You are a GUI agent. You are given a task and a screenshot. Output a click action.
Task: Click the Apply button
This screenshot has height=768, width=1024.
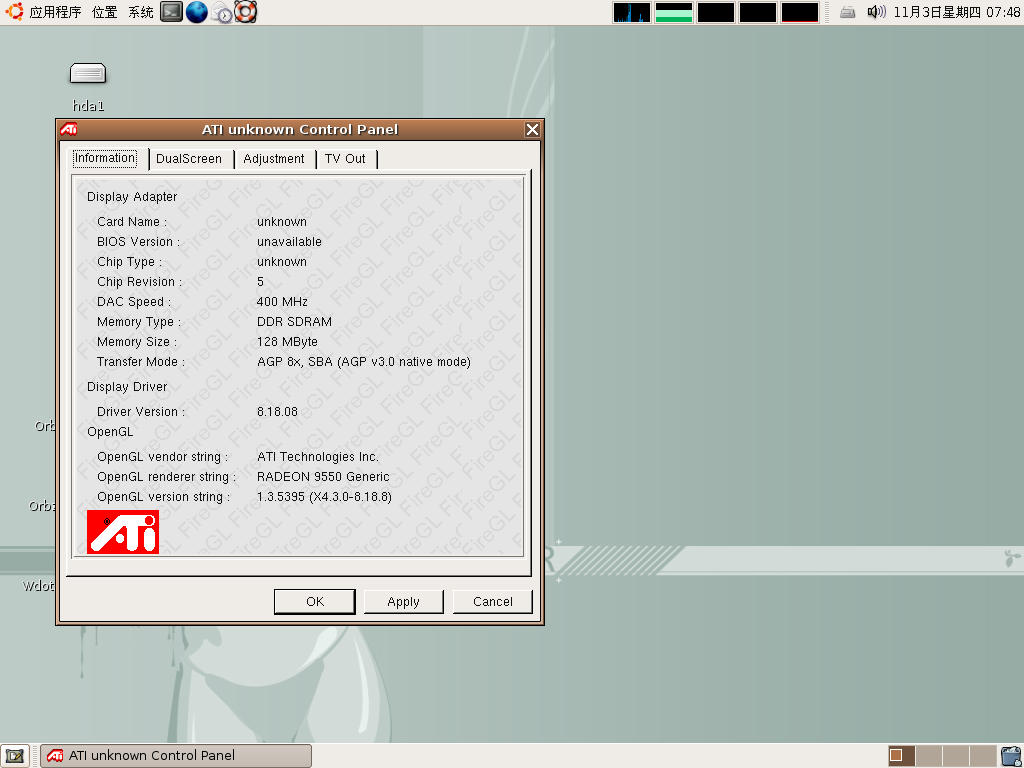coord(404,601)
